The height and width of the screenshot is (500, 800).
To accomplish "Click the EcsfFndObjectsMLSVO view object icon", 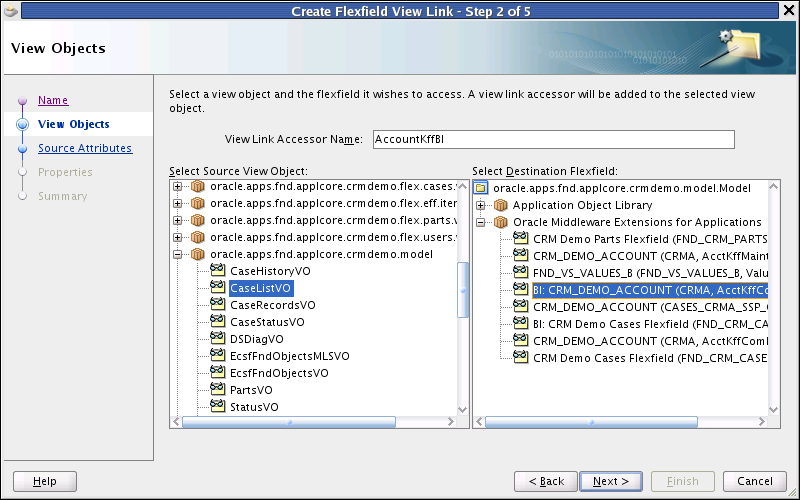I will [x=217, y=355].
